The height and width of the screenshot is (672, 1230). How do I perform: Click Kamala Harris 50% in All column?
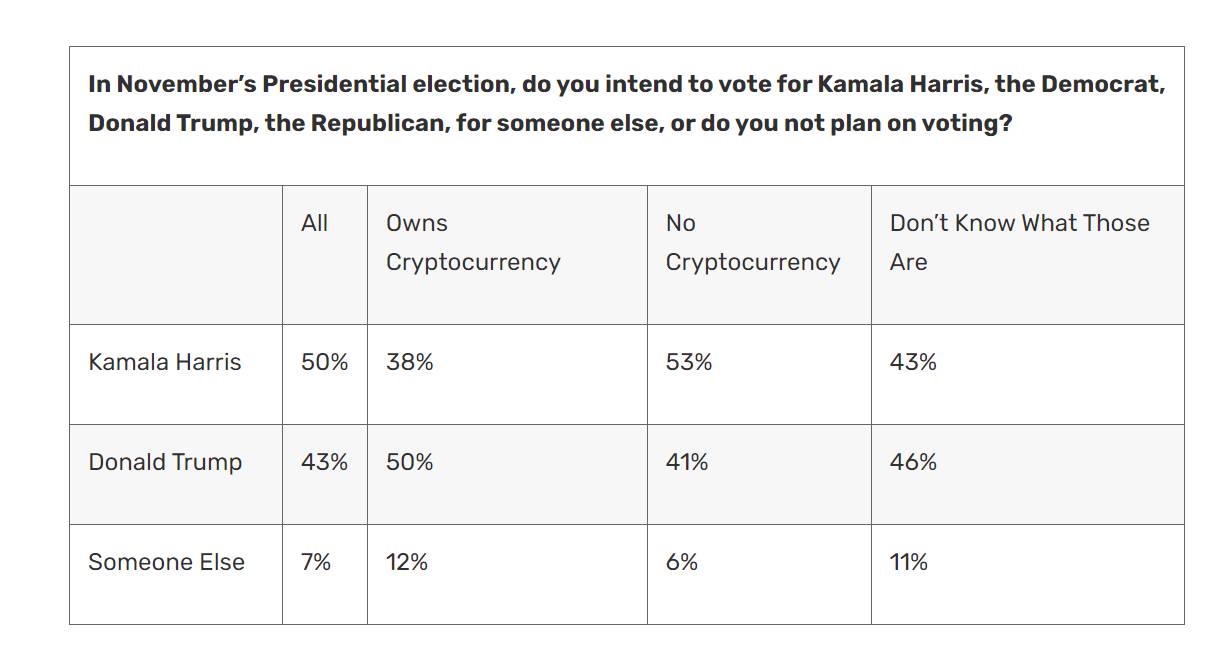pos(324,362)
